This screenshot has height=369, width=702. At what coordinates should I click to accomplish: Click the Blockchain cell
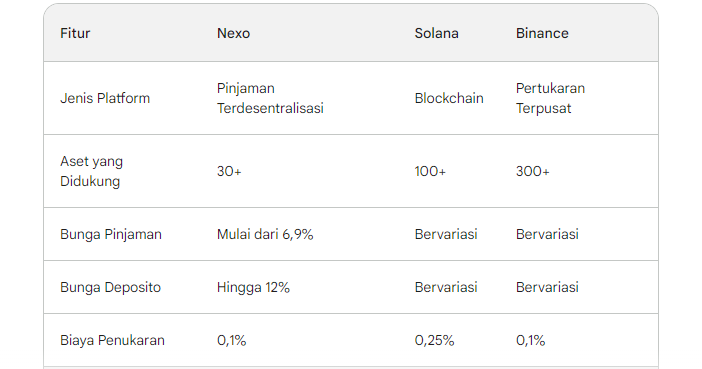449,98
